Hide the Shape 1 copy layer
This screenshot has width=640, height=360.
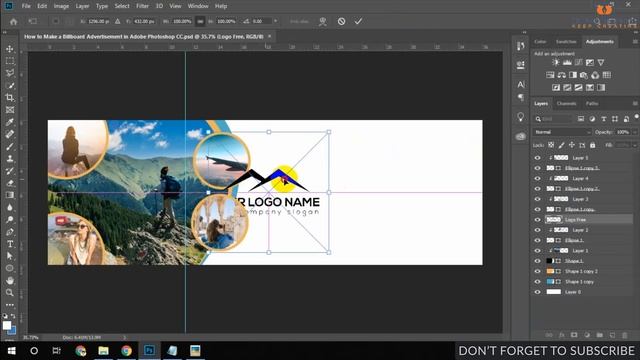click(x=538, y=282)
